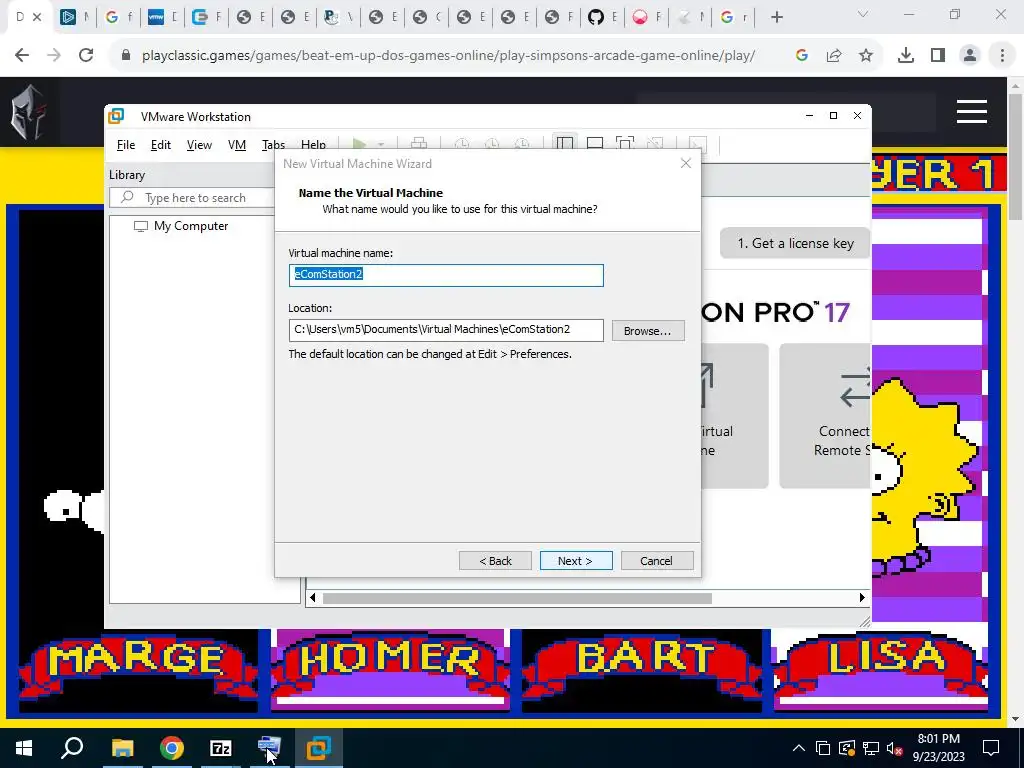Select MARGE character banner
This screenshot has width=1024, height=768.
[x=138, y=664]
